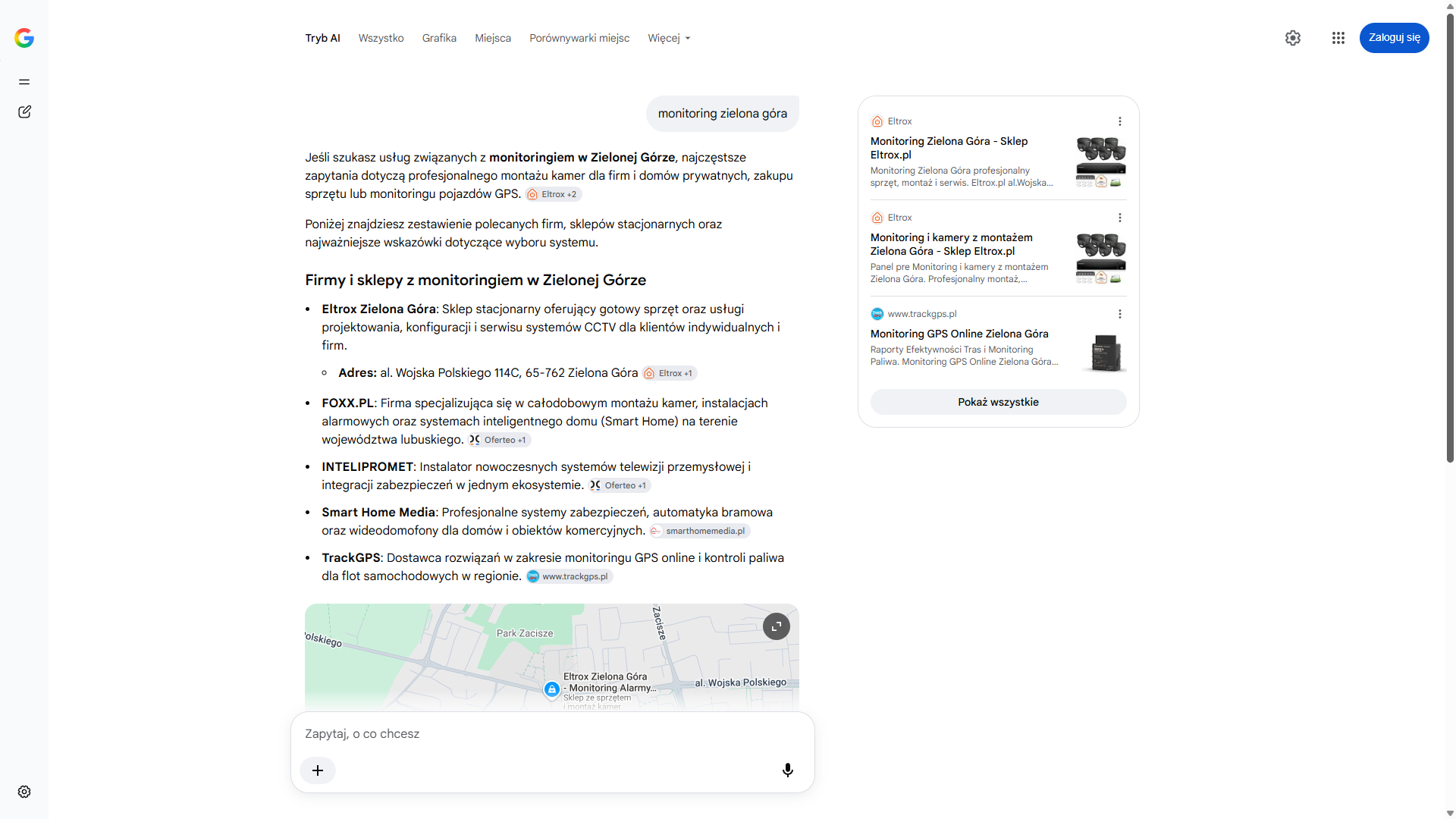The image size is (1456, 819).
Task: Switch to Grafika tab
Action: pyautogui.click(x=439, y=38)
